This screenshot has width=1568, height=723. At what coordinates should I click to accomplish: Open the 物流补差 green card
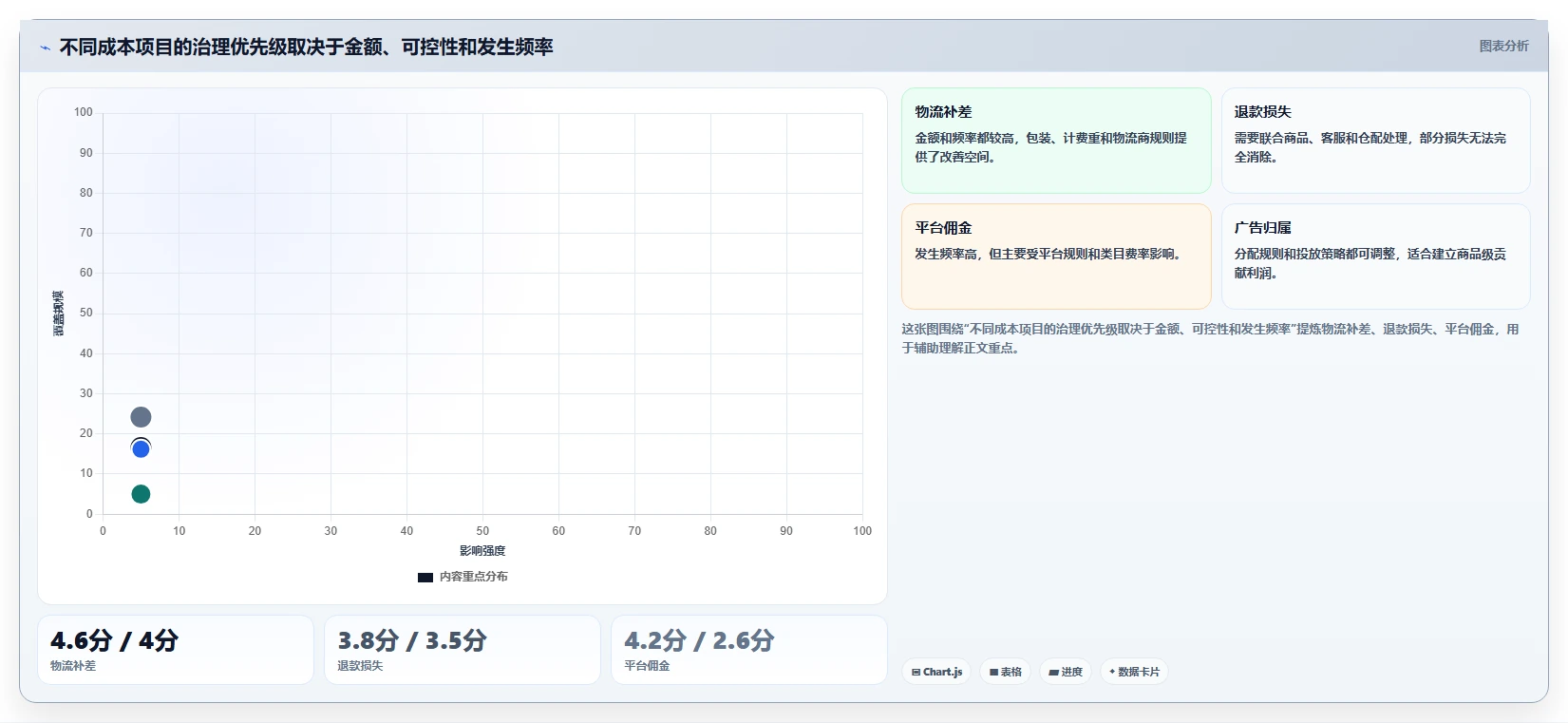[1056, 141]
